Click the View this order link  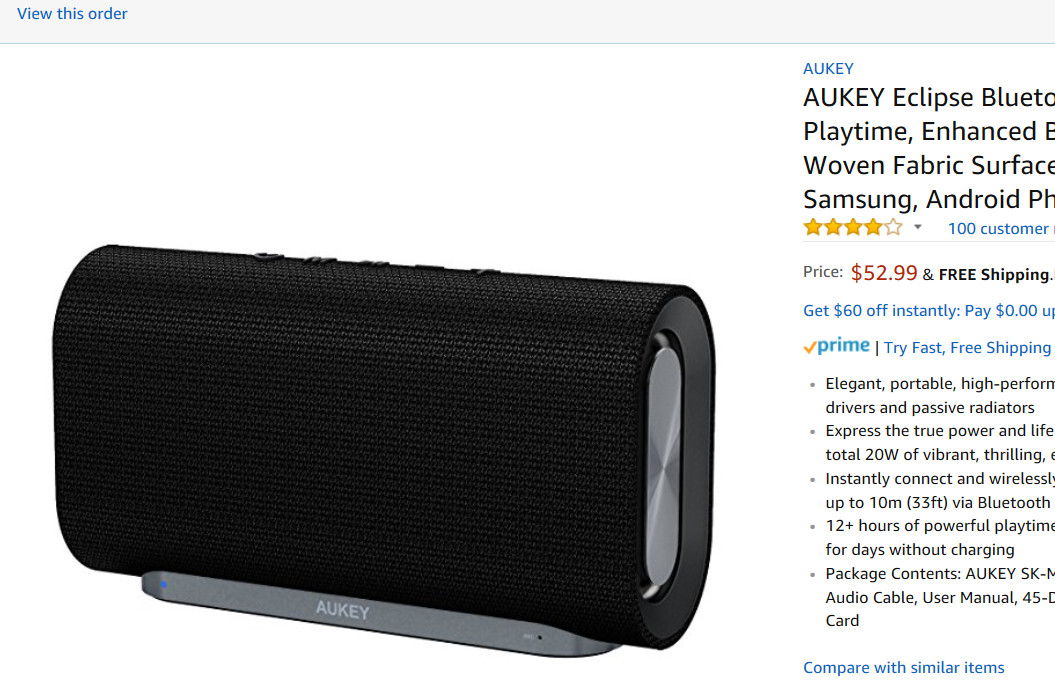coord(72,14)
